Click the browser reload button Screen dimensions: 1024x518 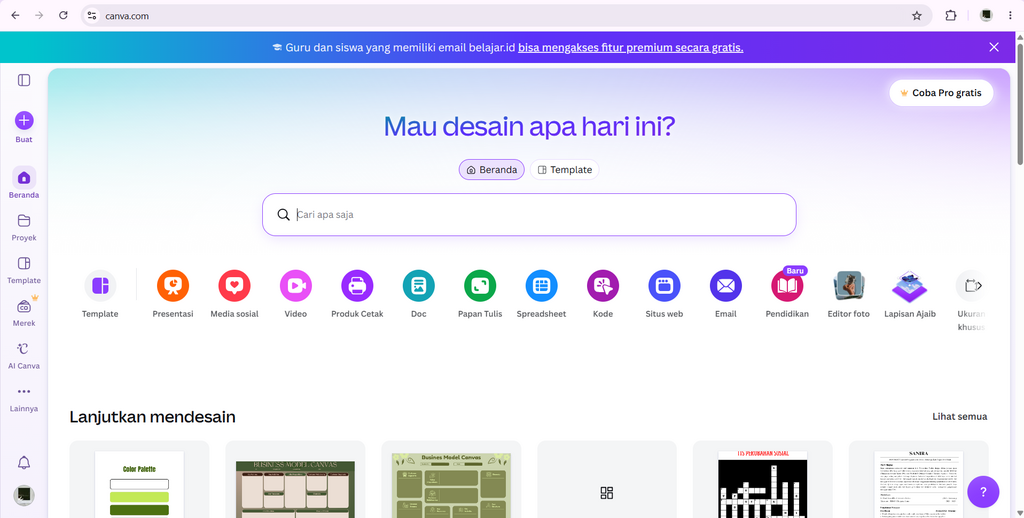(63, 16)
